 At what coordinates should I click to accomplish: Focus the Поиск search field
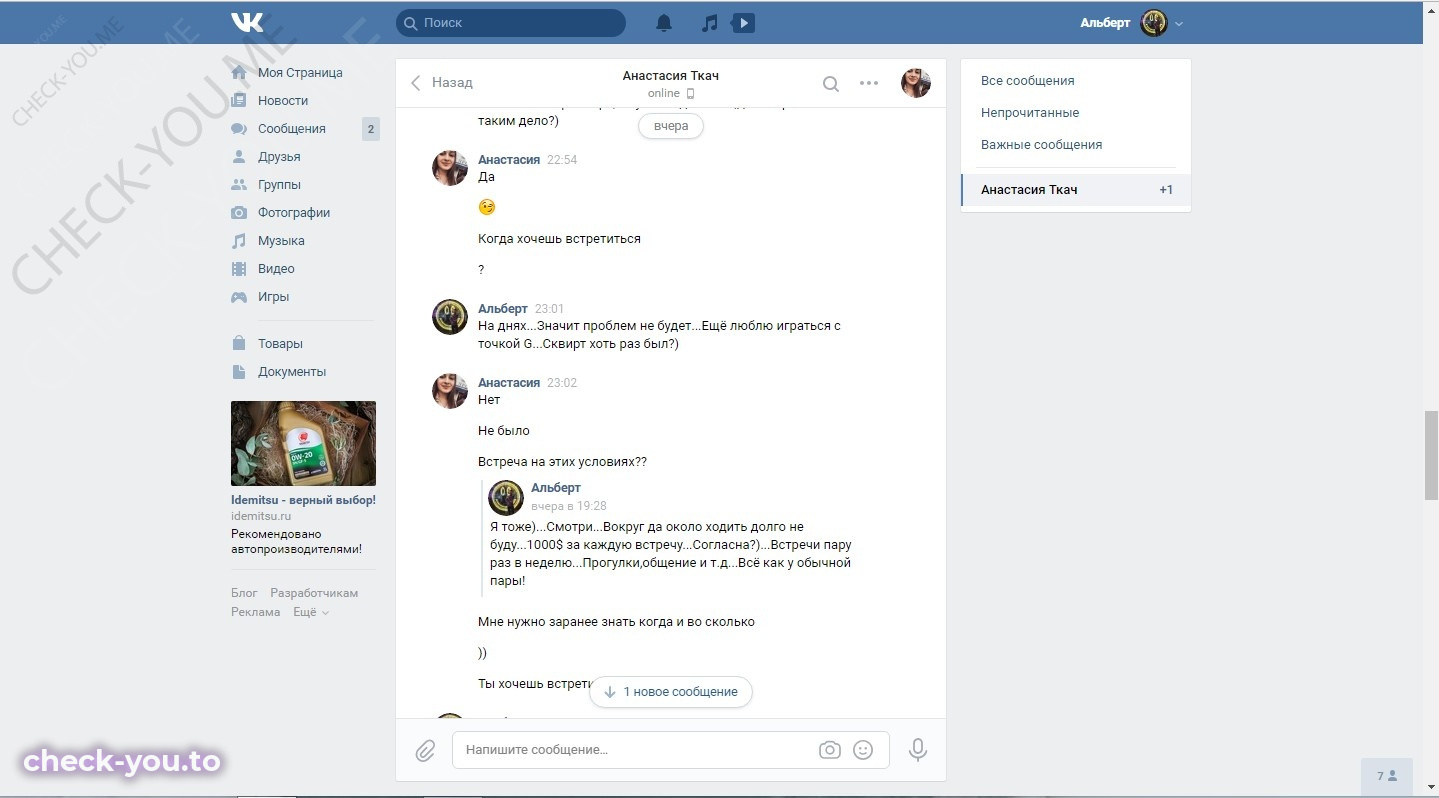pyautogui.click(x=511, y=22)
